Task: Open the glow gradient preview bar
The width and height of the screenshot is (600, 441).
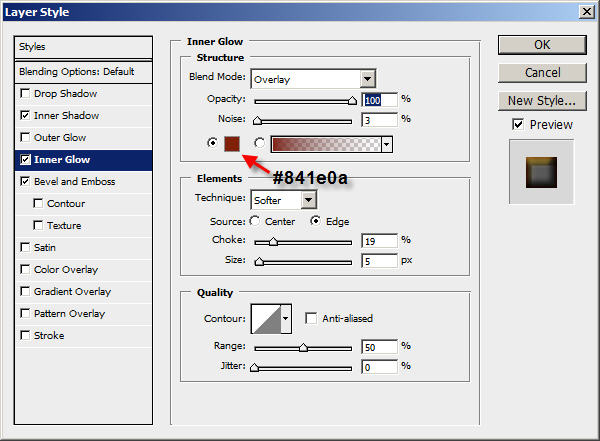Action: coord(326,144)
